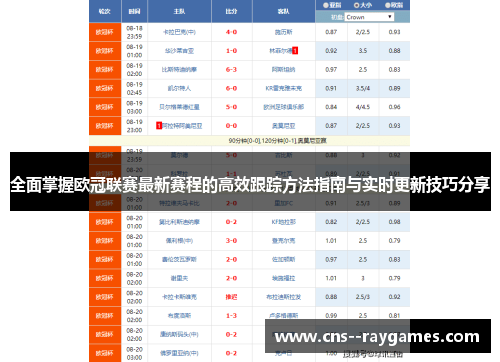Click the 2.5/3 handicap in 推迟 row
Viewport: 500px width, 362px height.
[363, 297]
